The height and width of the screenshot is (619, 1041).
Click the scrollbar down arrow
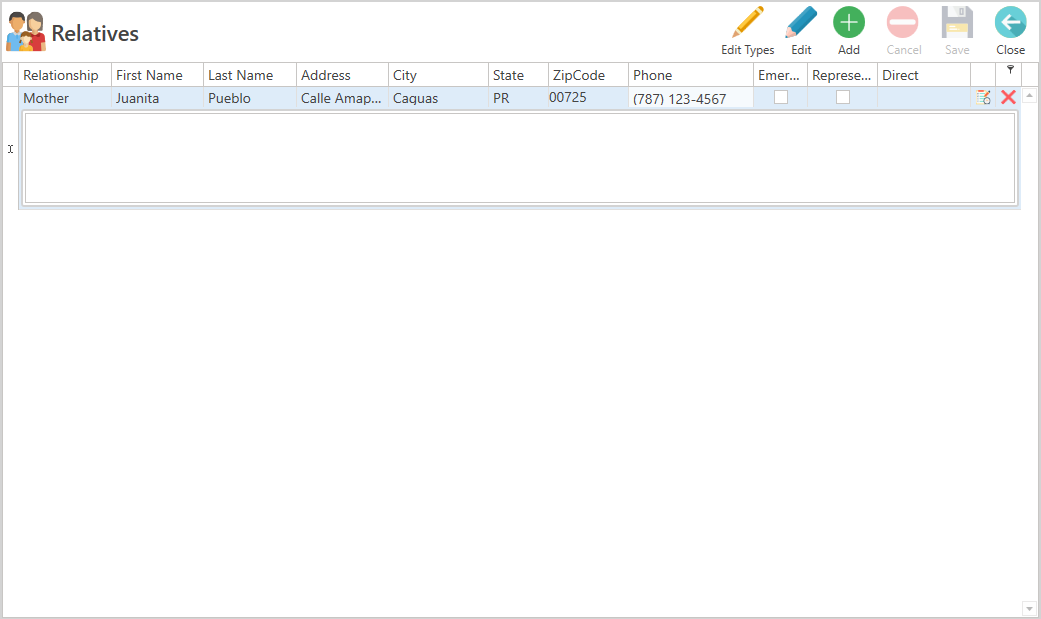[x=1029, y=608]
